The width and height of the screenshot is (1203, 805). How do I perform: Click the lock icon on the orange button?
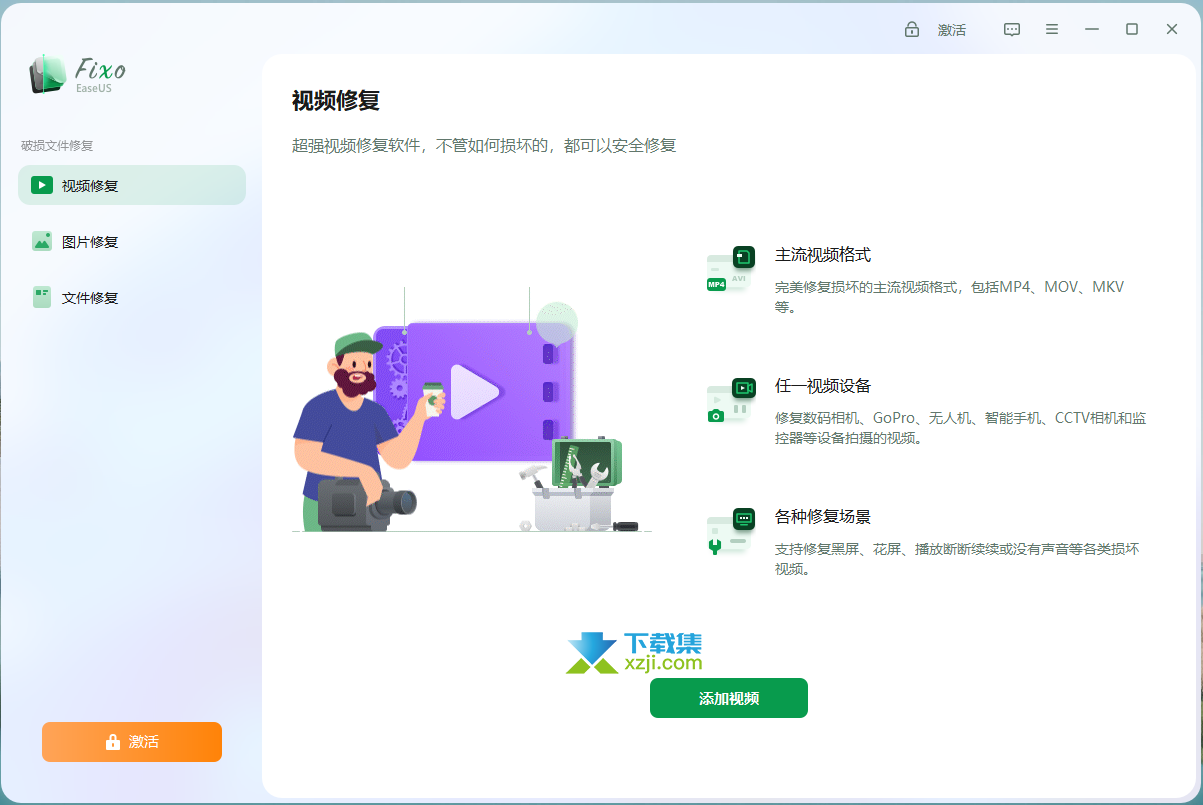click(x=113, y=742)
